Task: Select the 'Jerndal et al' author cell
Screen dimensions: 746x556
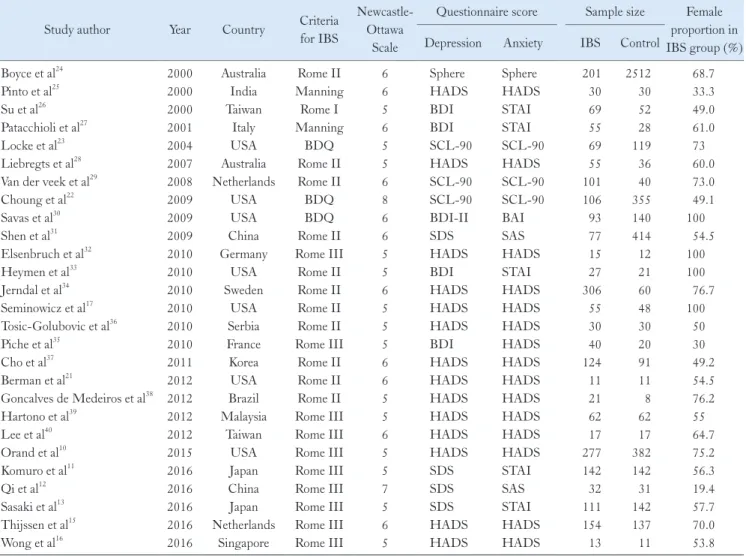Action: pos(35,290)
